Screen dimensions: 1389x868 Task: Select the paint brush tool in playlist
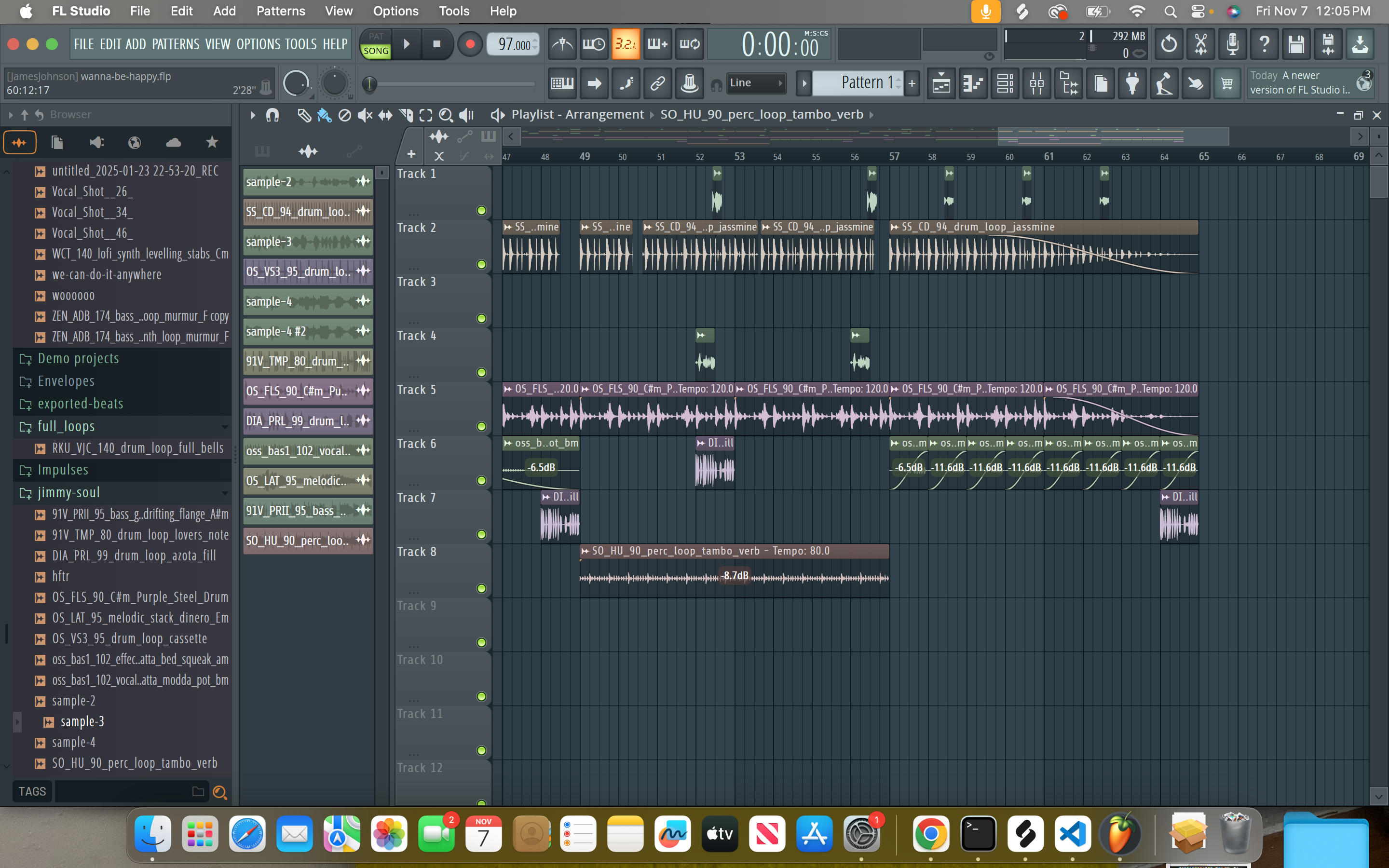click(324, 115)
